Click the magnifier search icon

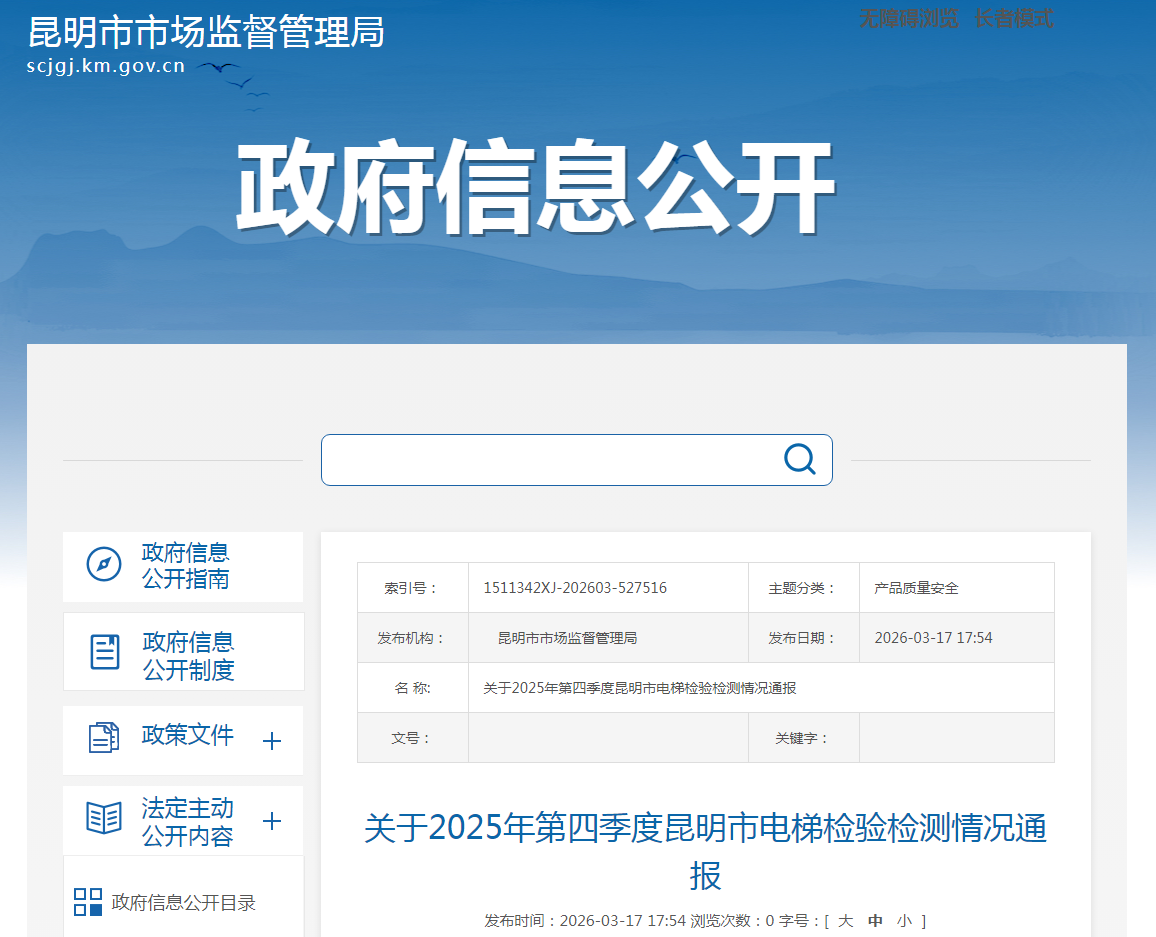(x=799, y=459)
